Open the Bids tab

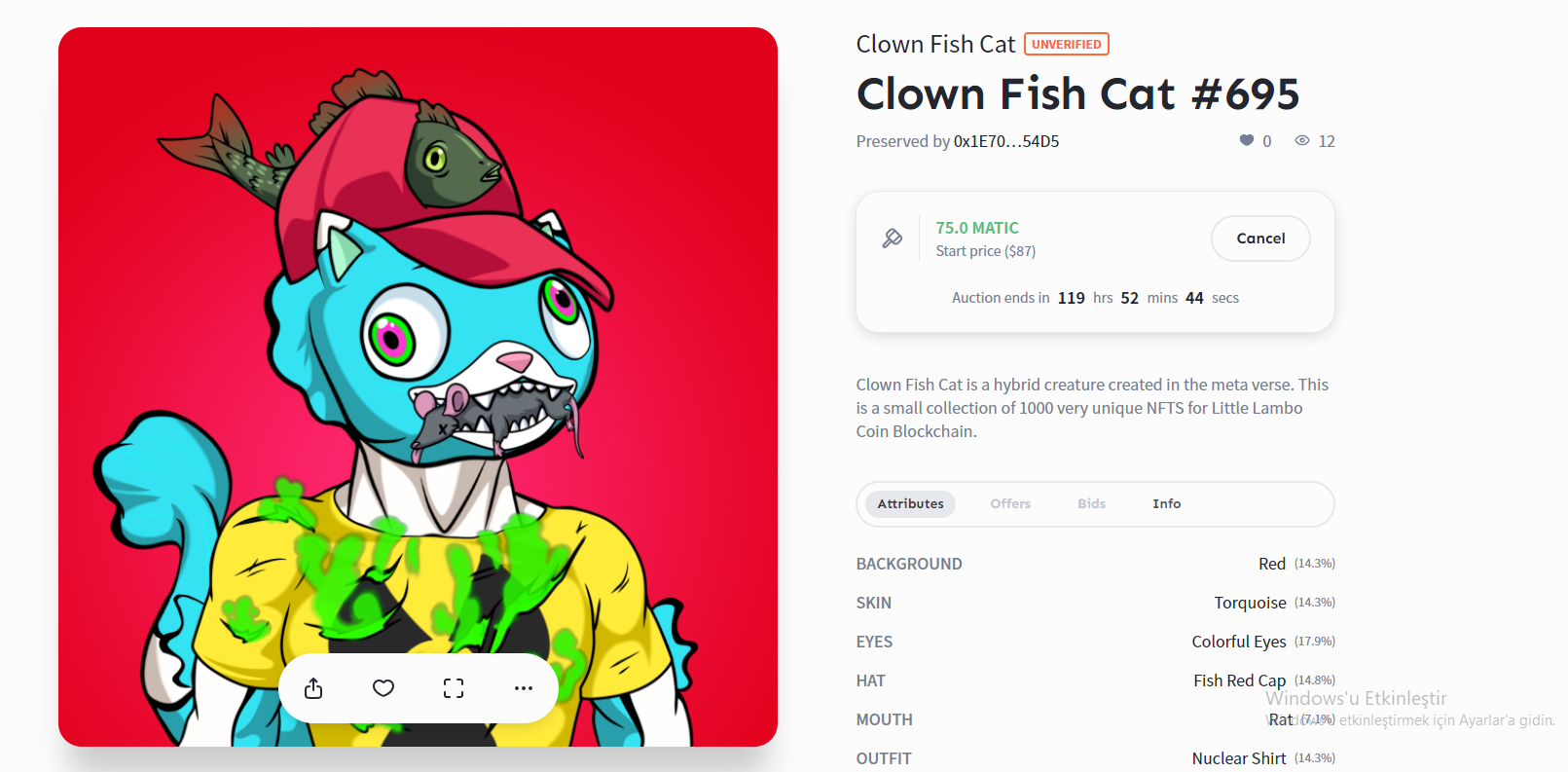point(1091,503)
